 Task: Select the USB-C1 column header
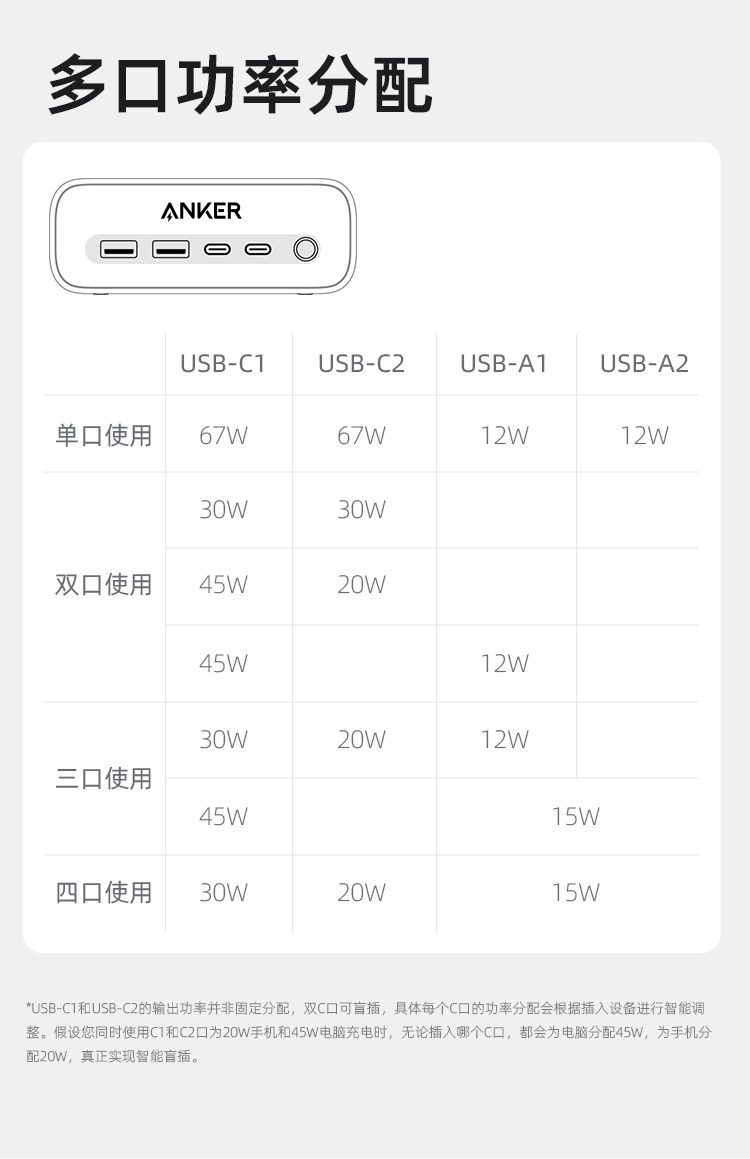[x=223, y=364]
